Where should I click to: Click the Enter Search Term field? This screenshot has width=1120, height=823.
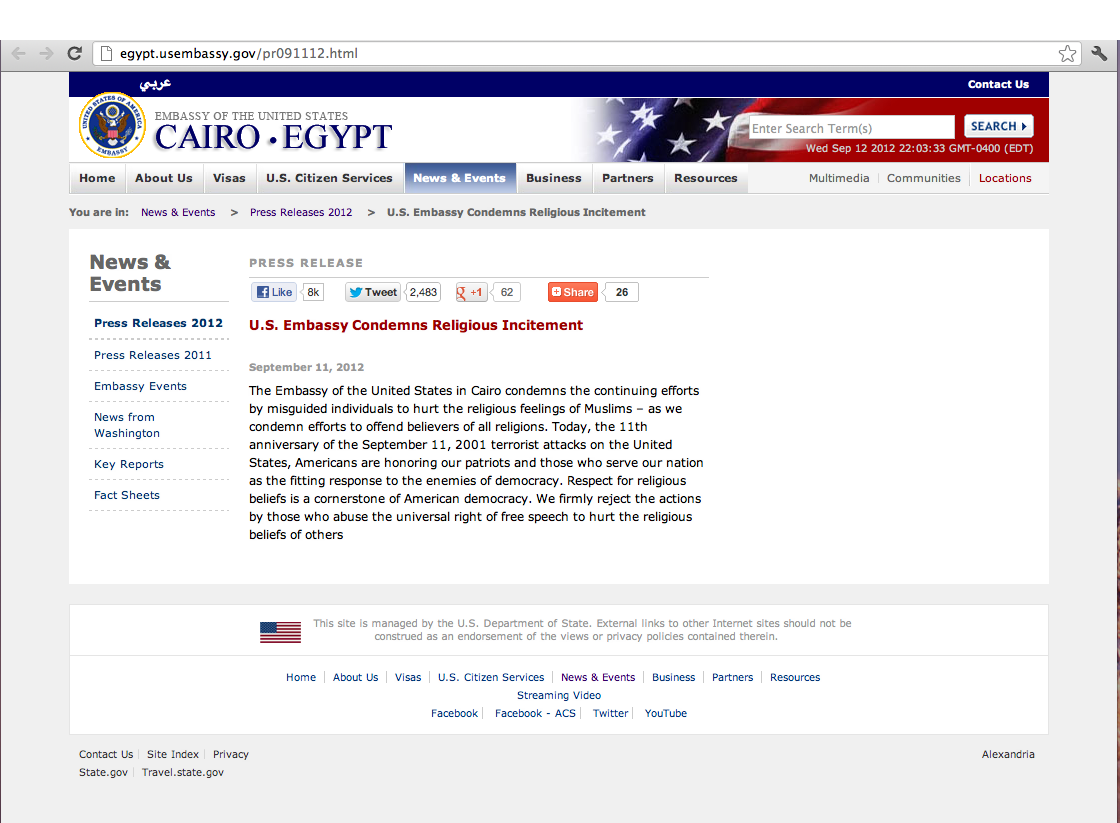pyautogui.click(x=851, y=128)
